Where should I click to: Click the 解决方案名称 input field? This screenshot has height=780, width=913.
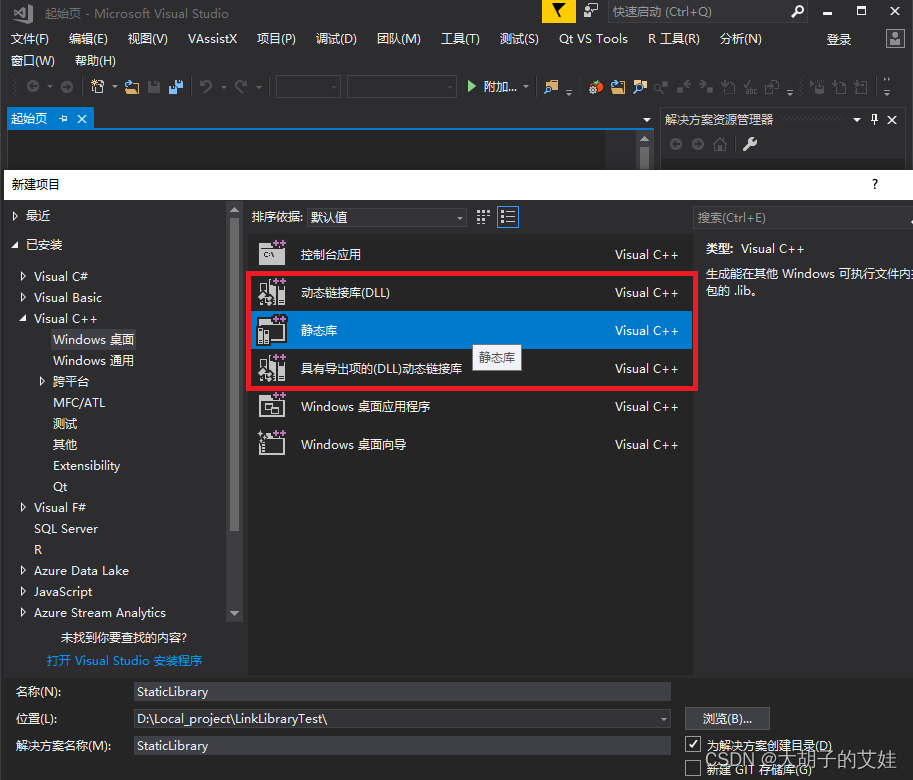(x=402, y=746)
